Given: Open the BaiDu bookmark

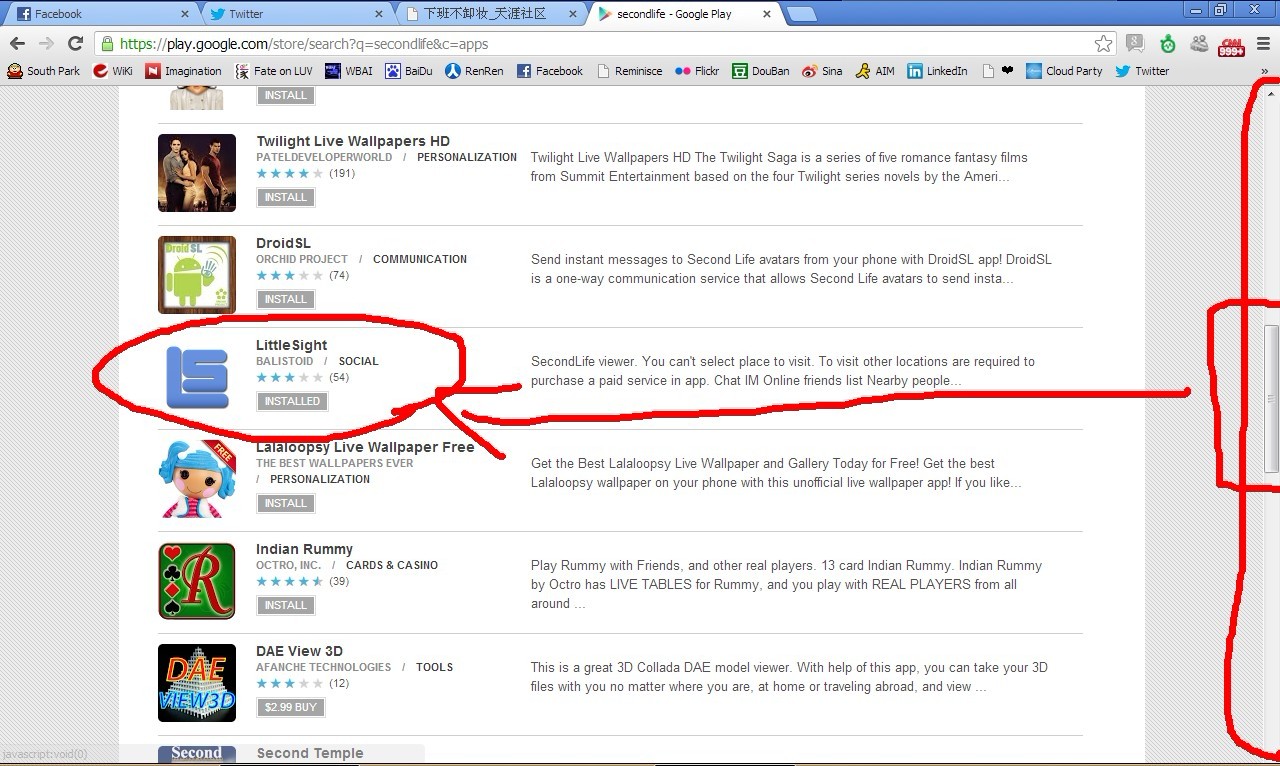Looking at the screenshot, I should pos(409,71).
